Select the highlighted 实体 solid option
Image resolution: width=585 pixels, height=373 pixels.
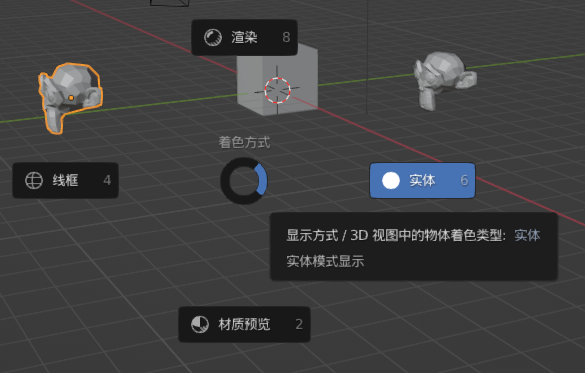click(x=422, y=181)
